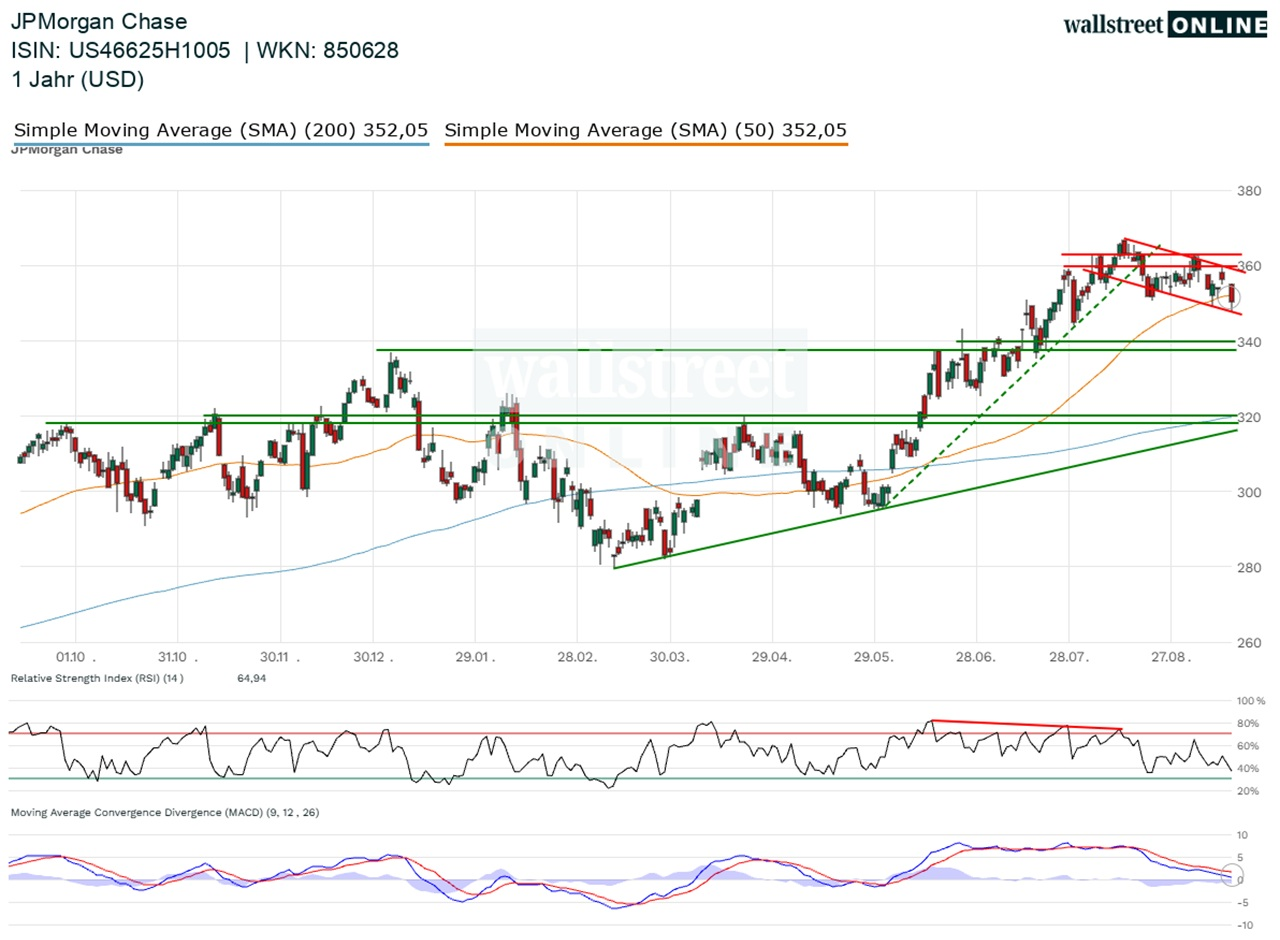The height and width of the screenshot is (940, 1280).
Task: Click the 30.12. date axis label
Action: (x=375, y=657)
